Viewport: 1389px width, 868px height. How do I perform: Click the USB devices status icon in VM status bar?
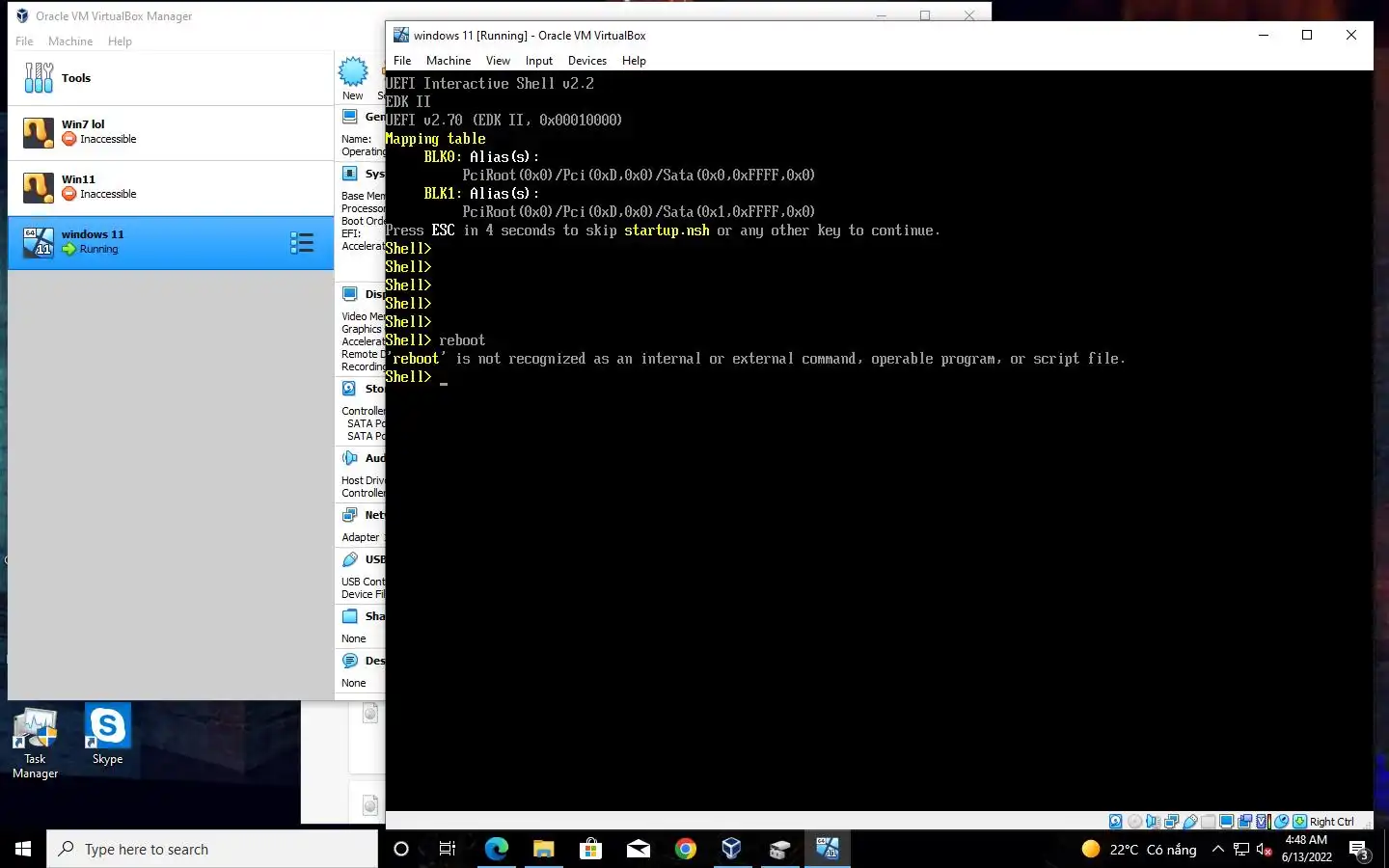pos(1190,822)
